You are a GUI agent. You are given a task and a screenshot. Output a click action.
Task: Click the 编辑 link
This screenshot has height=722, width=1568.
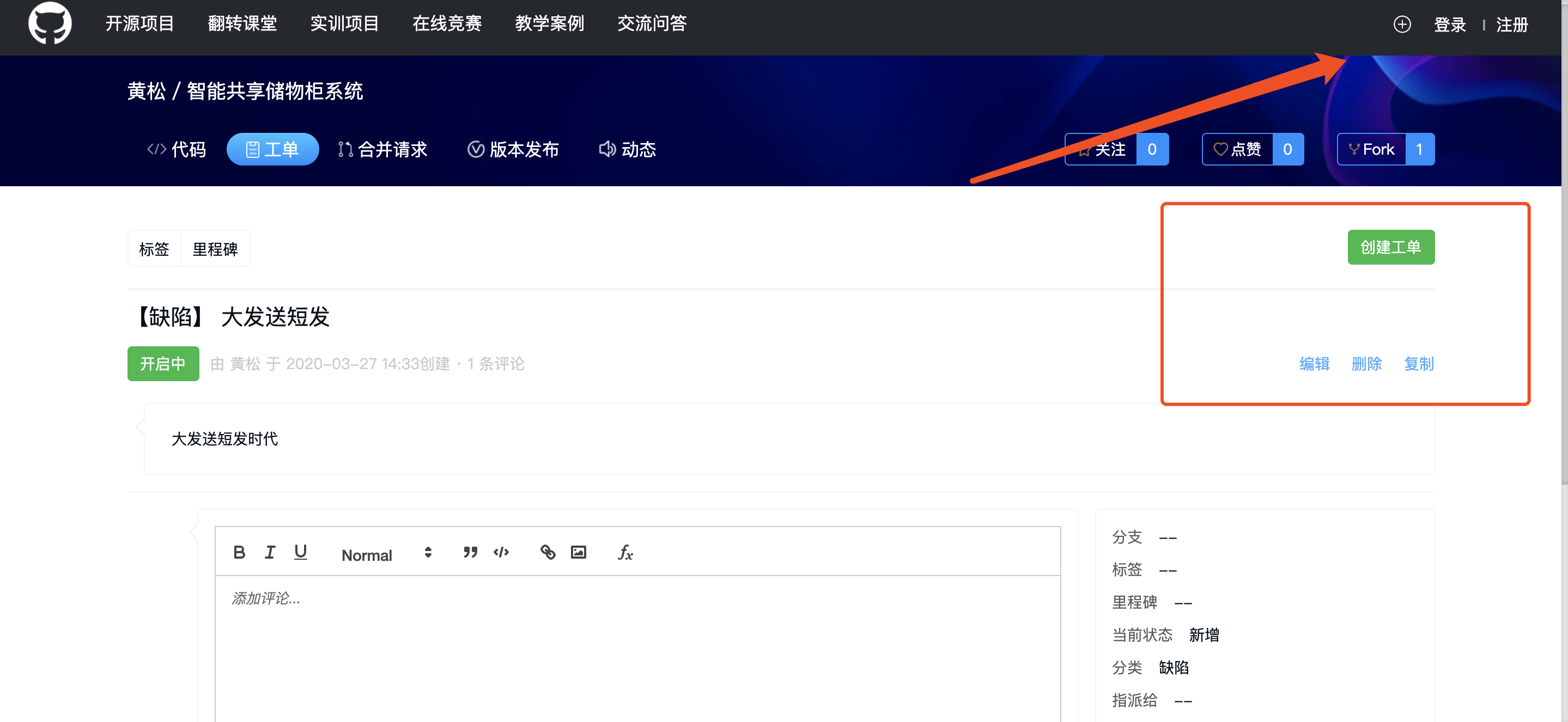tap(1314, 364)
